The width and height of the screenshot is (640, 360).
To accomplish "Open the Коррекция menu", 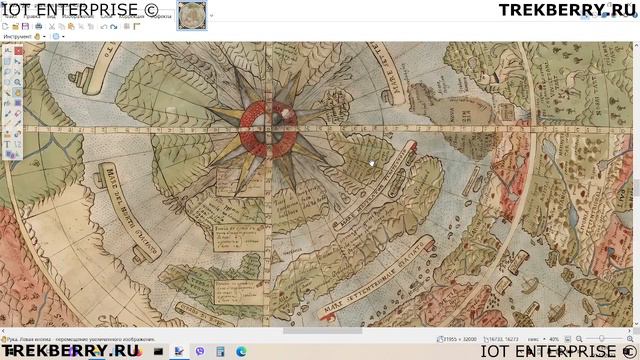I will coord(131,16).
